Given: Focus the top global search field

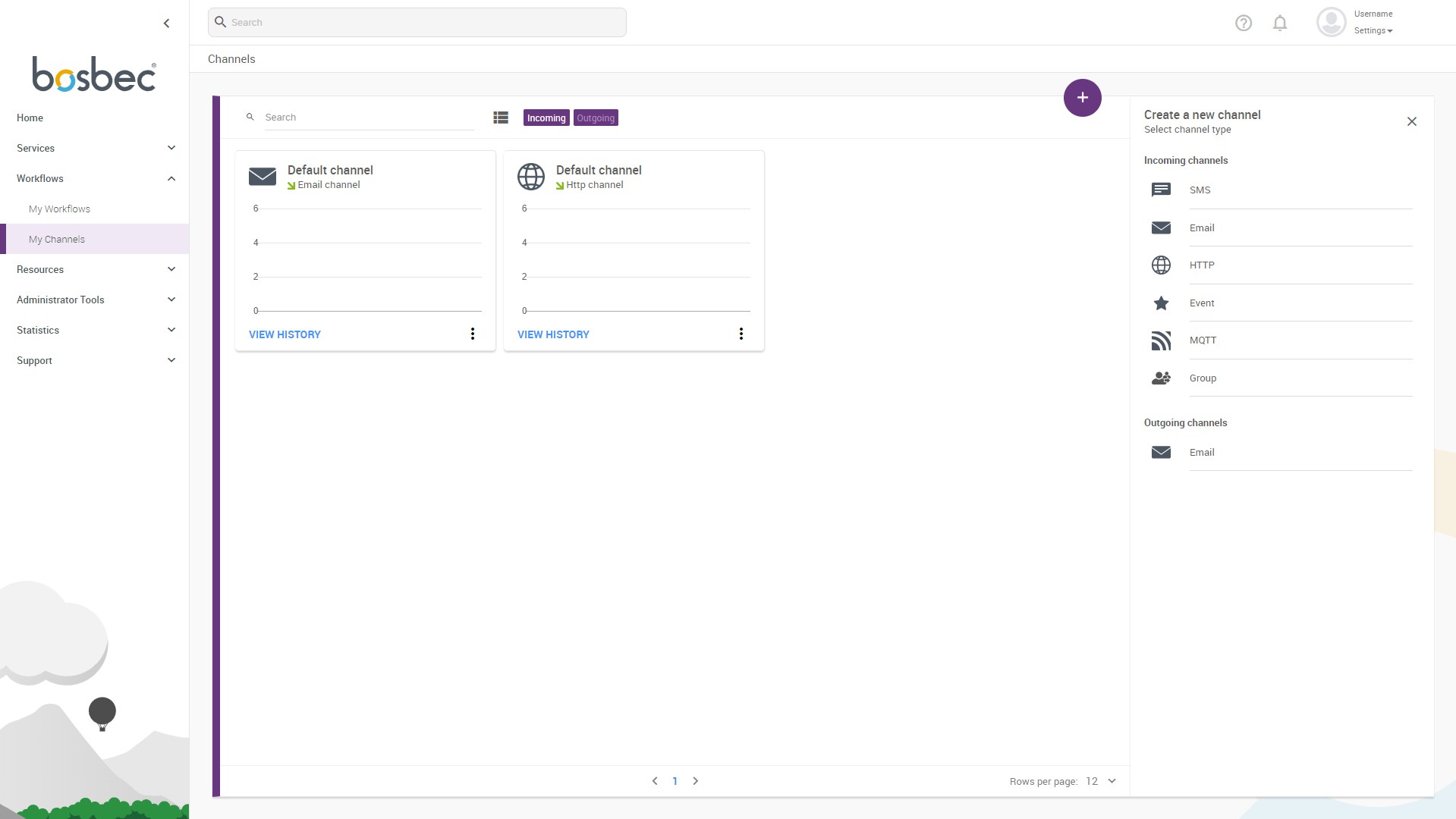Looking at the screenshot, I should [417, 22].
